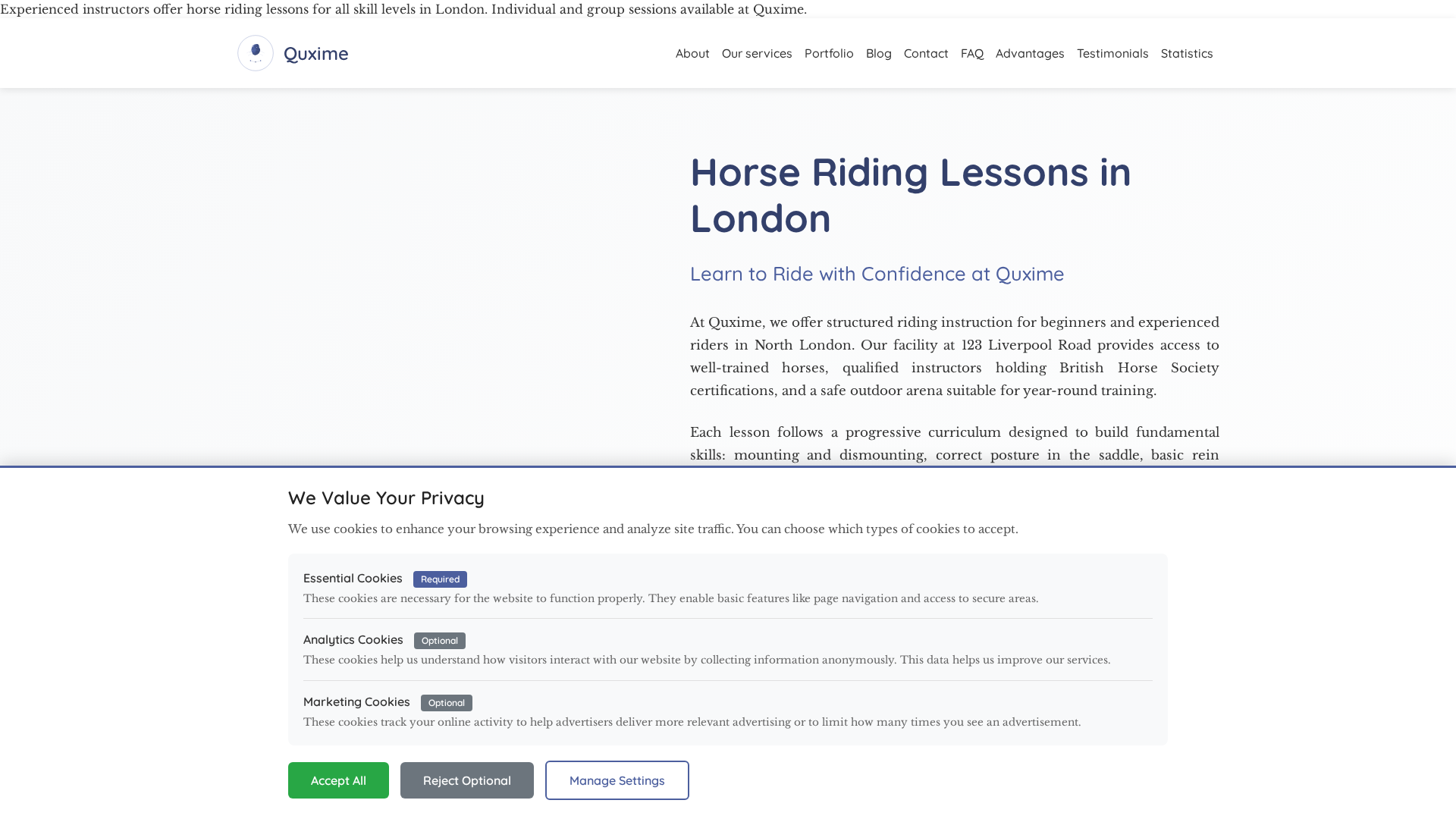Click the page description line above the navigation

tap(403, 9)
